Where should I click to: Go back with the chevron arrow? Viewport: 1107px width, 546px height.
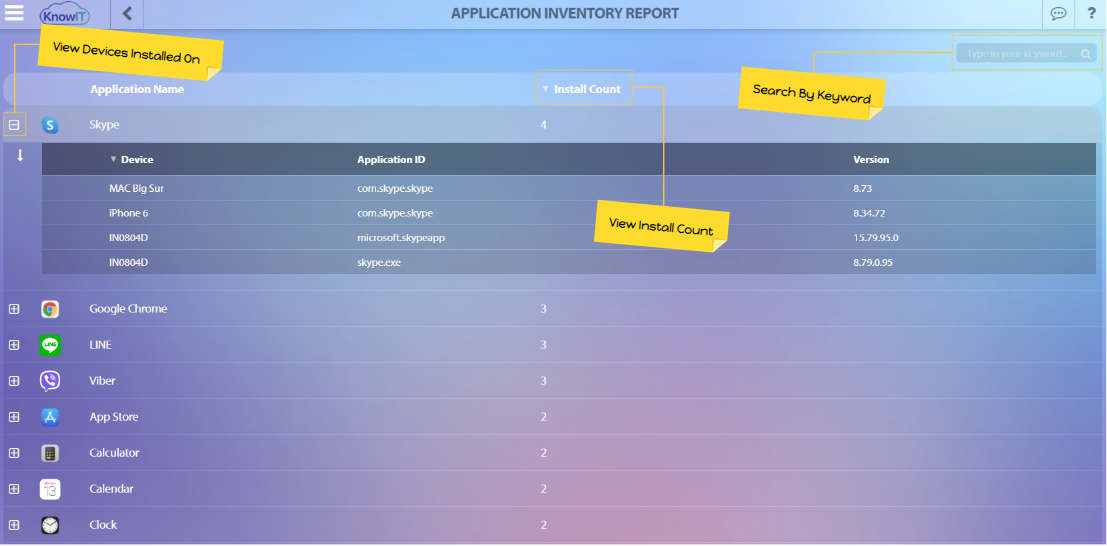tap(127, 13)
